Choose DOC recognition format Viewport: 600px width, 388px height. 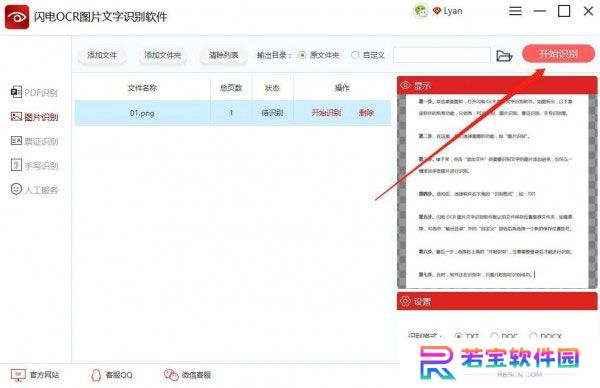point(494,336)
